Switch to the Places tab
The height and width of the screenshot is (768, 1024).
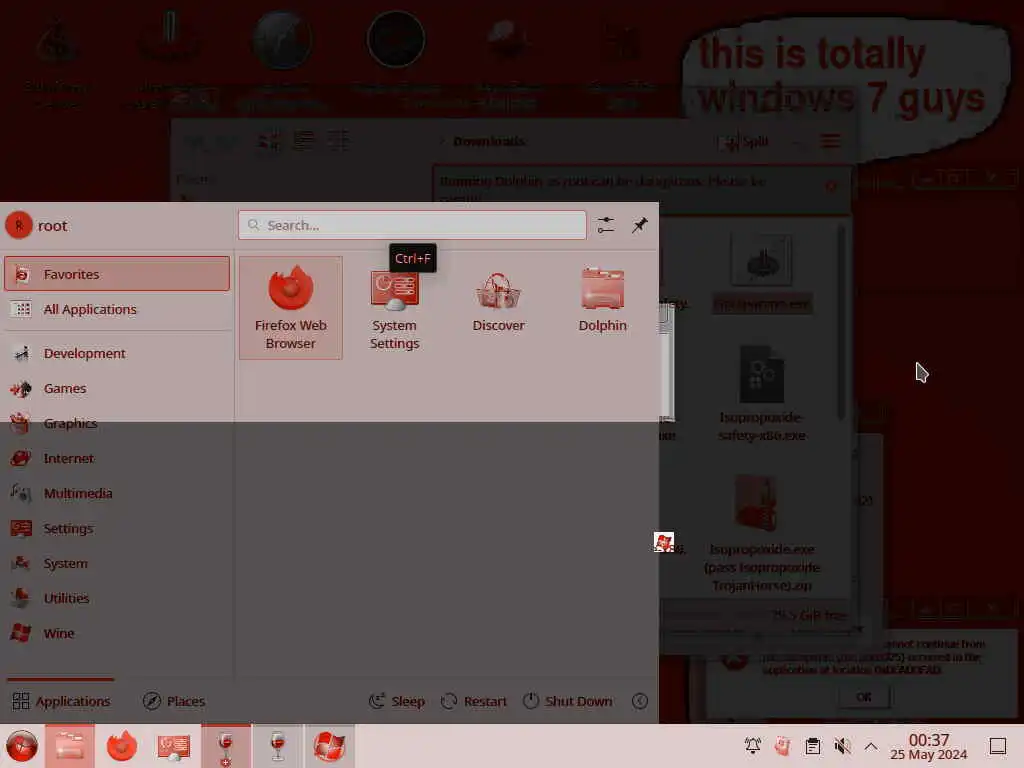click(174, 701)
